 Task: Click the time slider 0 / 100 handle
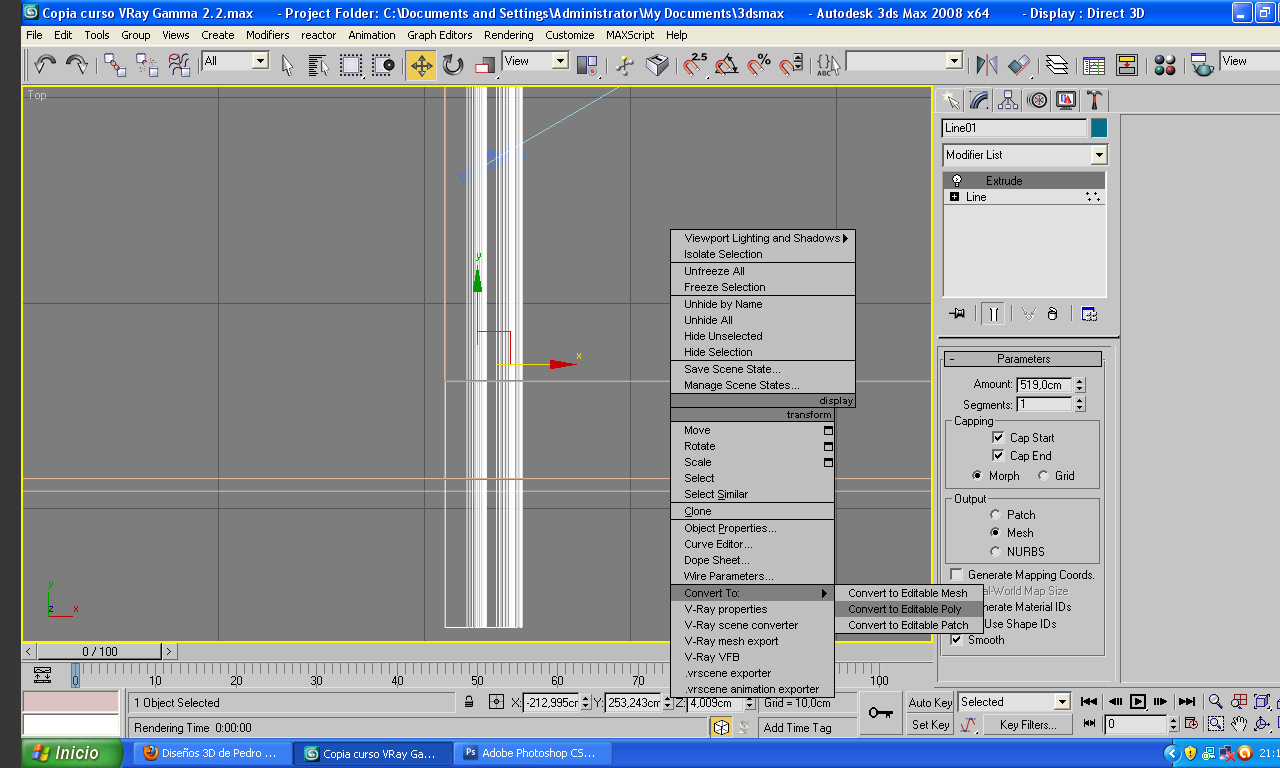[99, 651]
